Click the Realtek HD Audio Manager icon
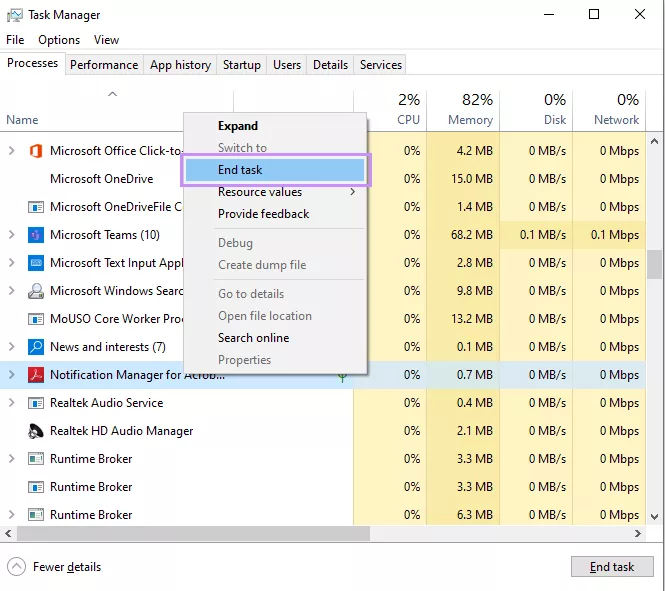The height and width of the screenshot is (591, 665). (36, 431)
